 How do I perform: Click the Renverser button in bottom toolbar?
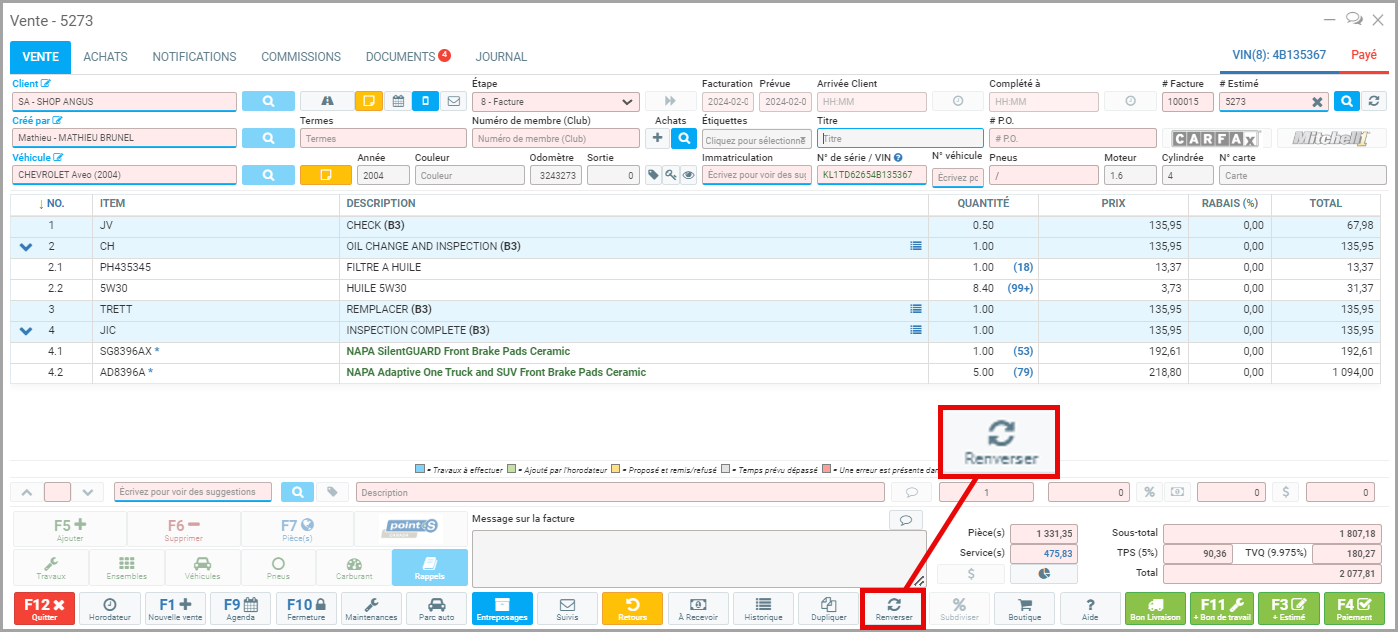[893, 609]
